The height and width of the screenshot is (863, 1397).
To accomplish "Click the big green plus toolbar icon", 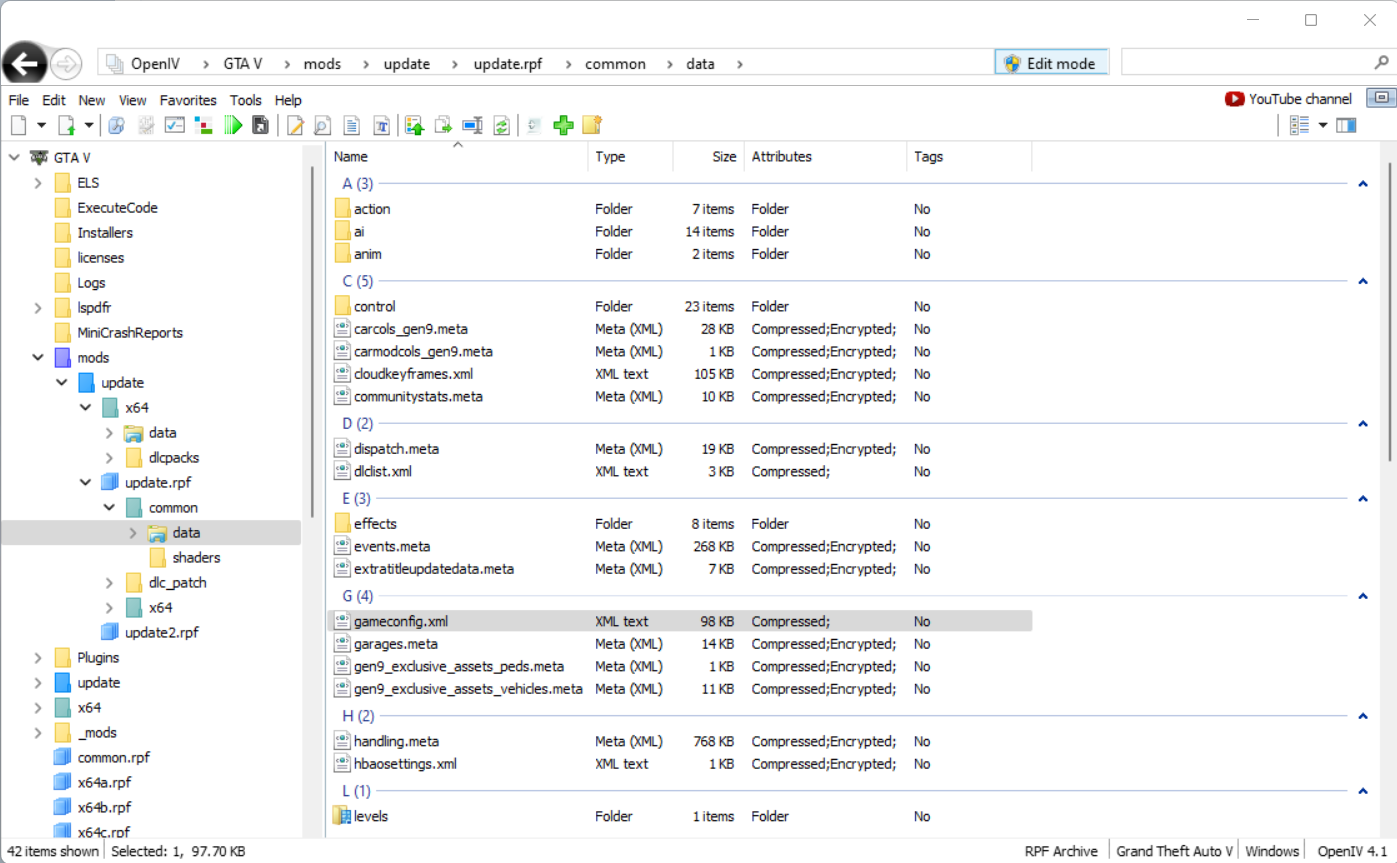I will point(563,125).
